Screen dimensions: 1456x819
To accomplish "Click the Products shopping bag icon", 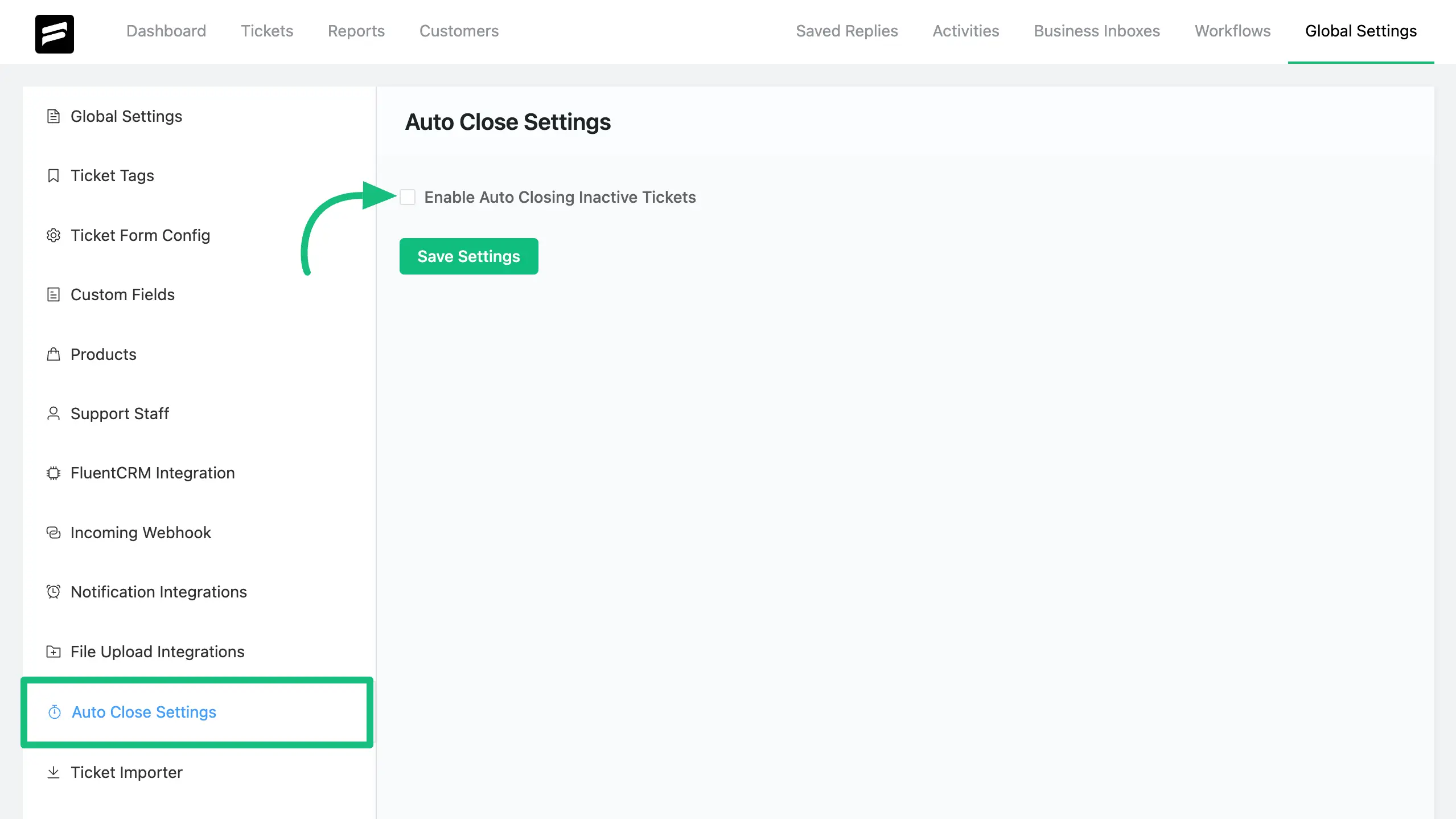I will (54, 354).
